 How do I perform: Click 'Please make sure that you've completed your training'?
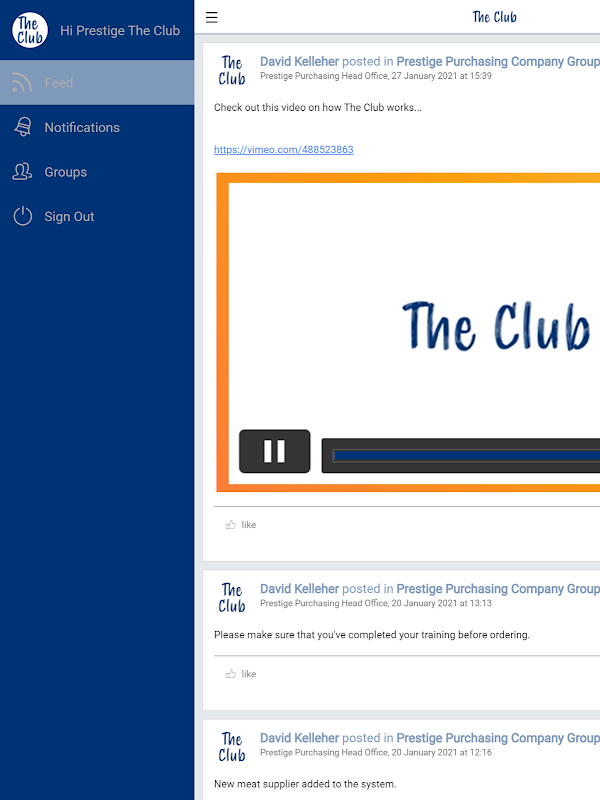tap(335, 635)
